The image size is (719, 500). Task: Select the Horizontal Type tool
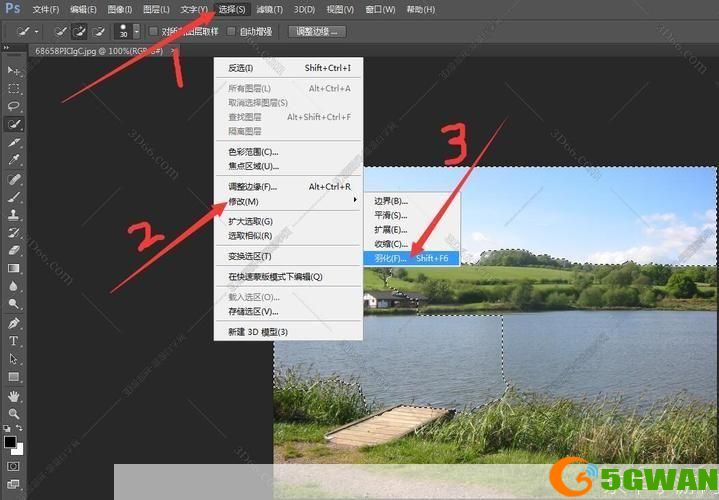14,341
